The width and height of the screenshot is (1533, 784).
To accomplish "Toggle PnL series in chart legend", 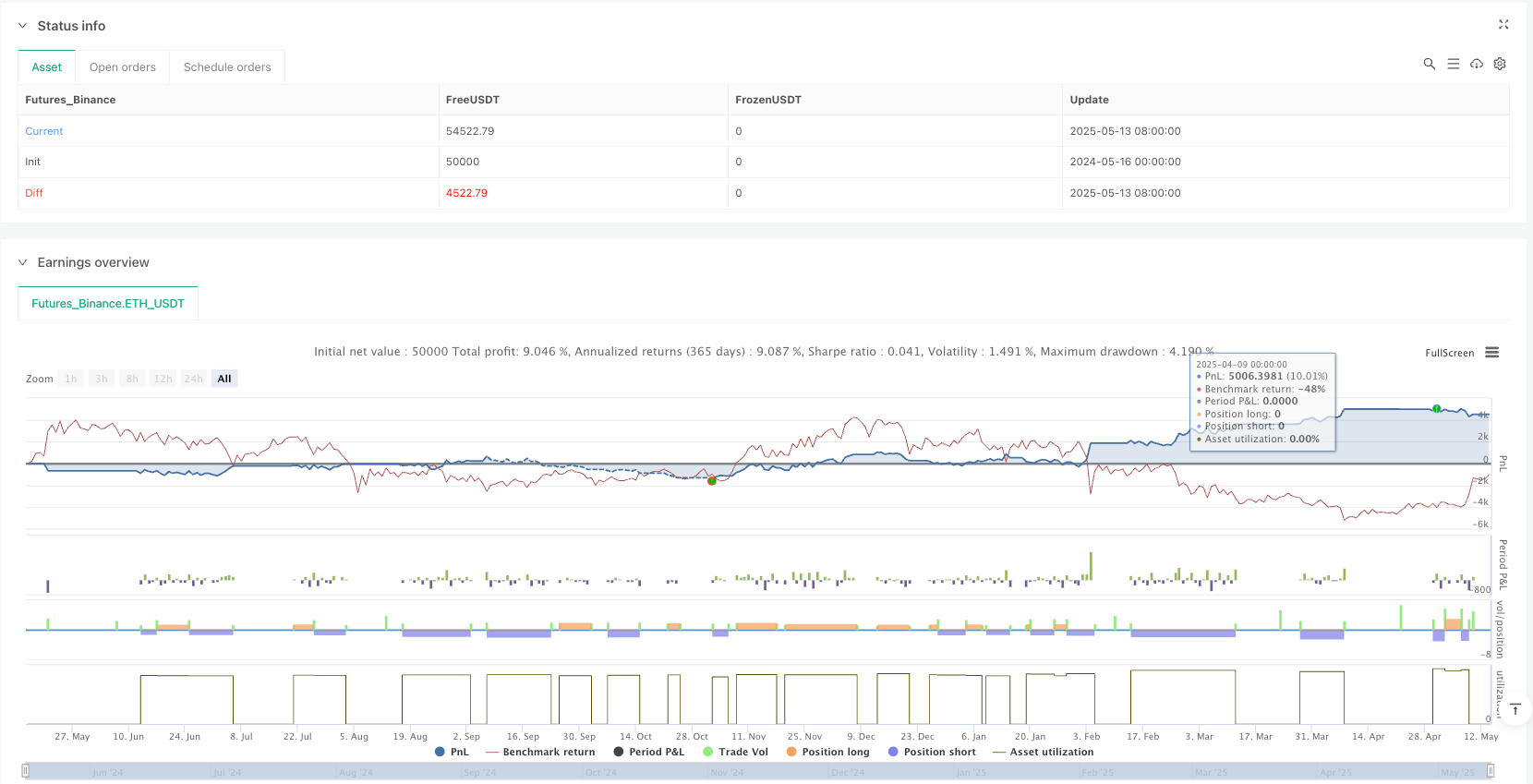I will [x=452, y=752].
